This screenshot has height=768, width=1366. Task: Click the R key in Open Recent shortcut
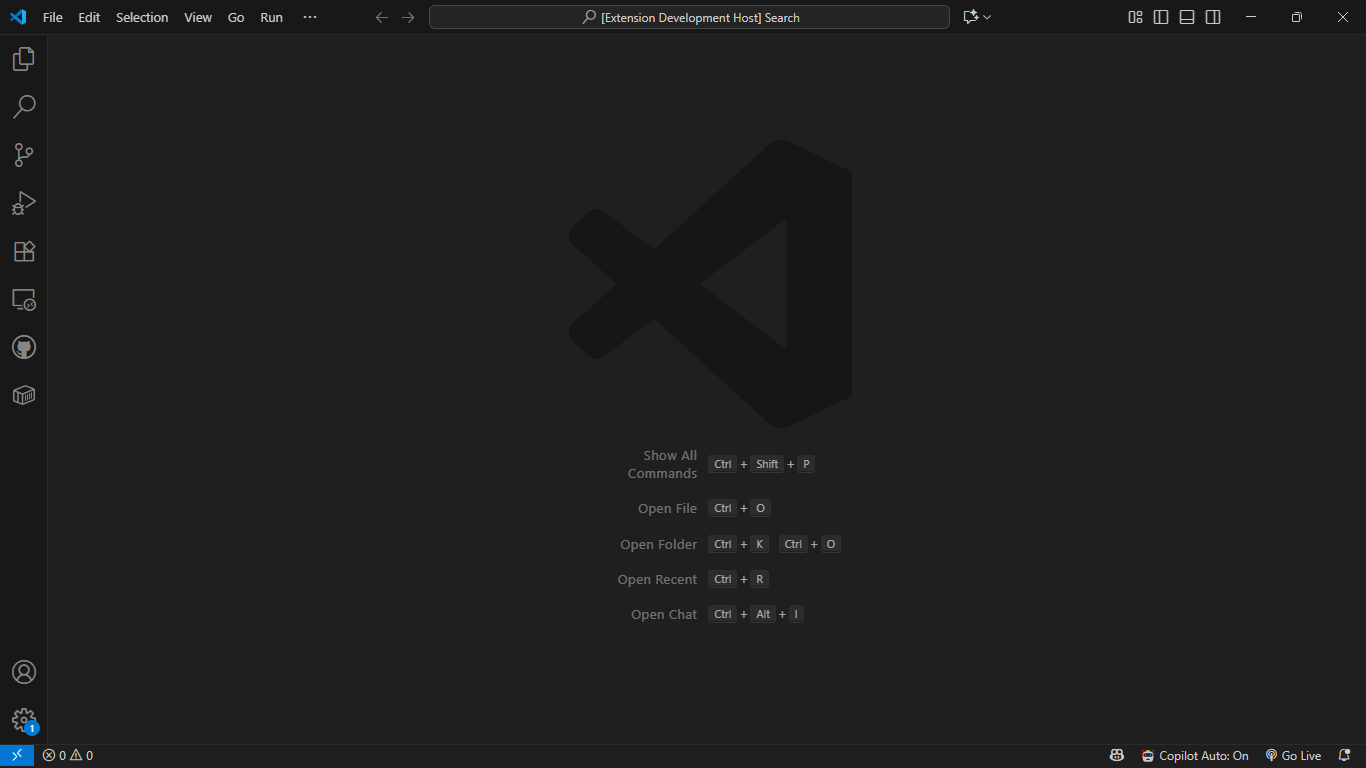click(760, 579)
